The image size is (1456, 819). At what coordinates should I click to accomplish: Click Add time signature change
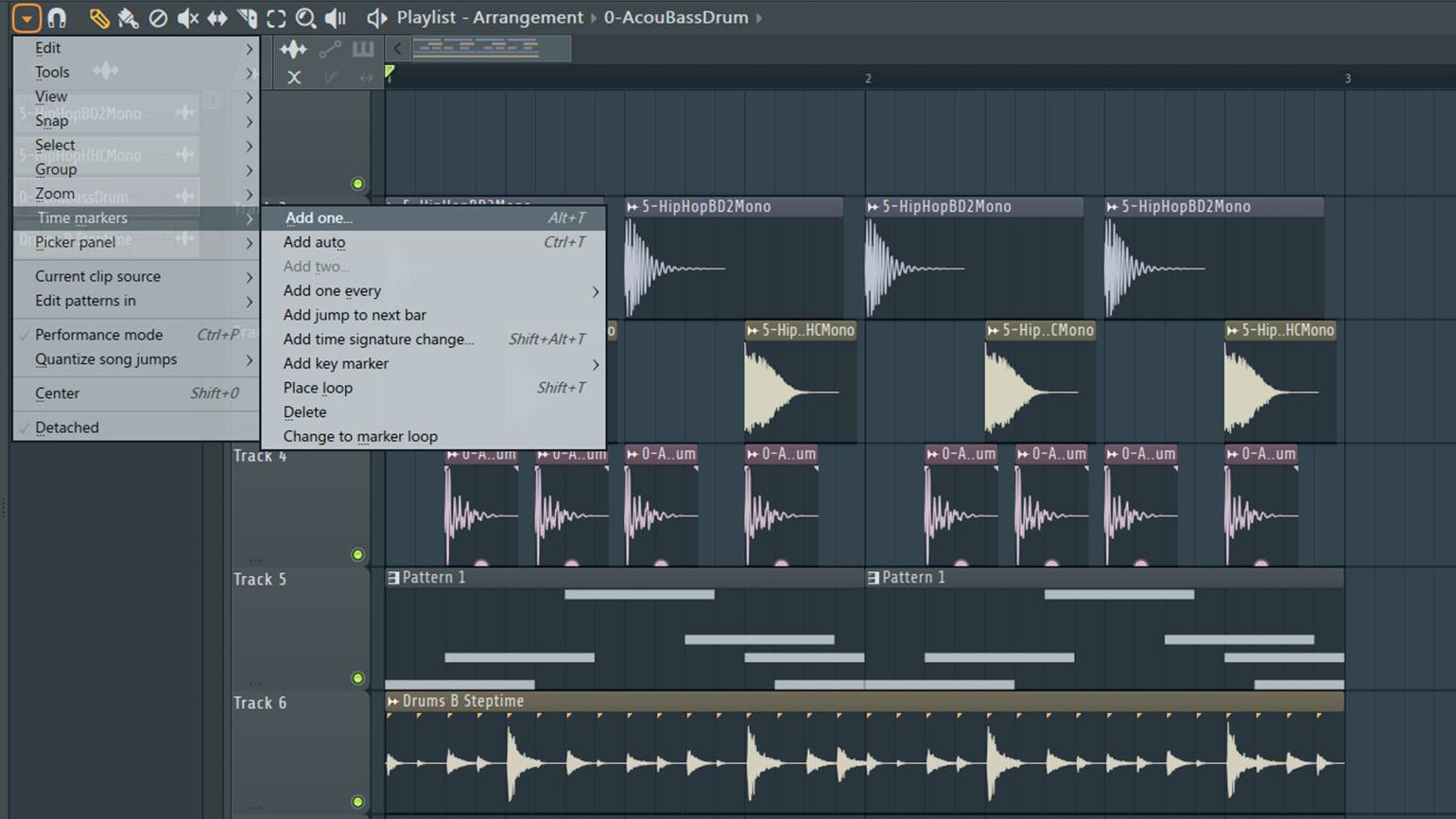click(378, 340)
